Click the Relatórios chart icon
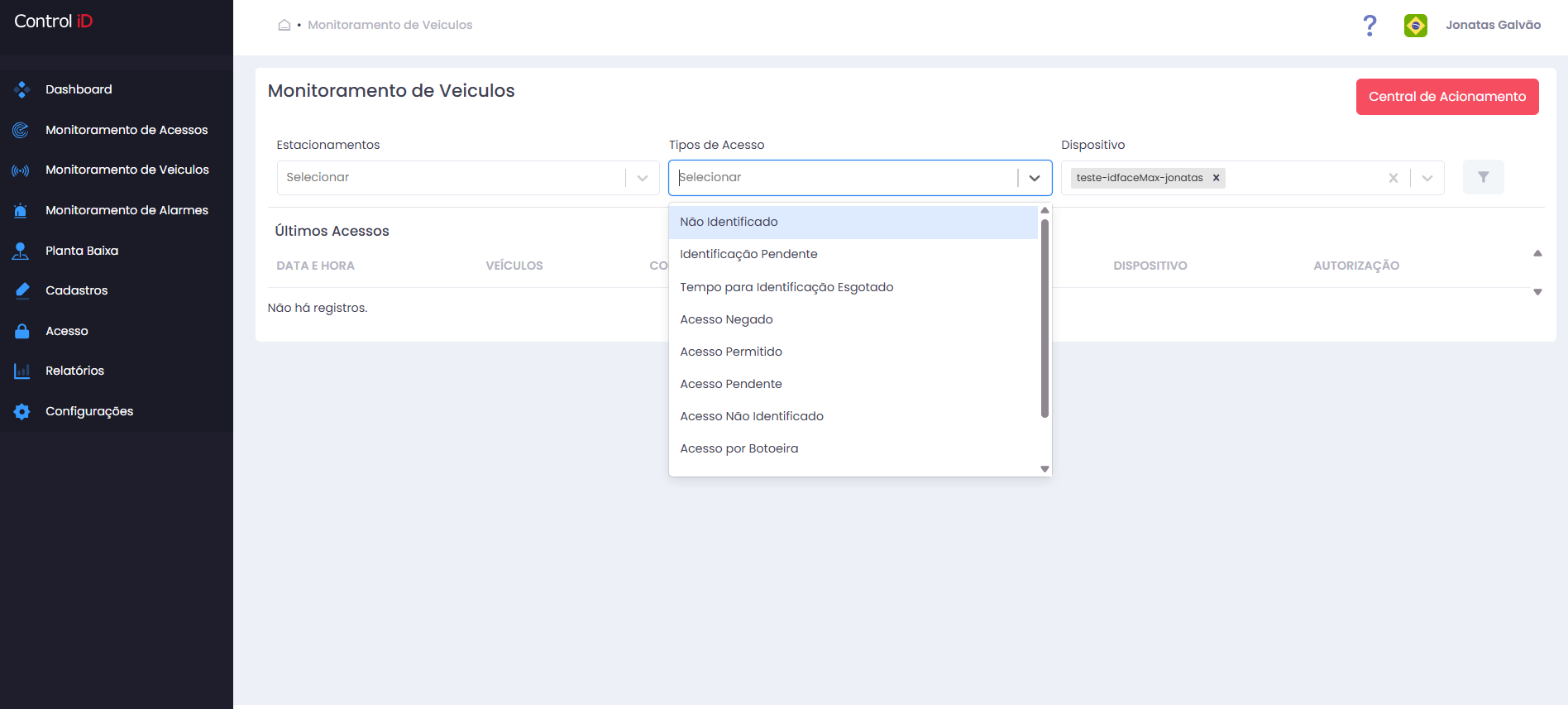The image size is (1568, 709). coord(22,371)
